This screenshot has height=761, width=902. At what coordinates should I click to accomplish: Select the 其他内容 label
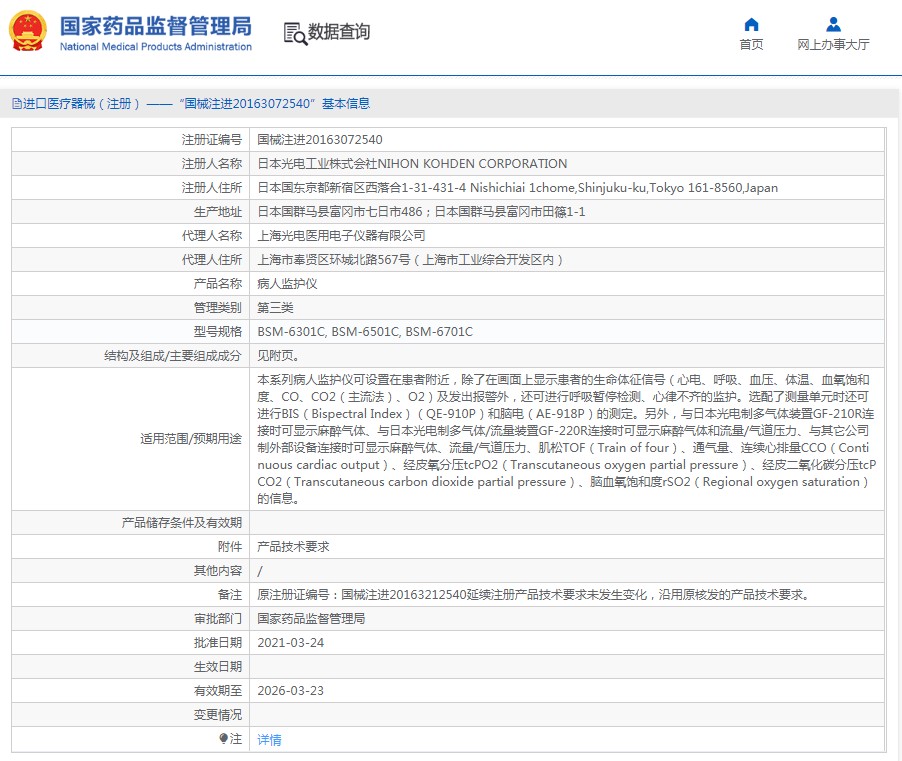pos(218,571)
